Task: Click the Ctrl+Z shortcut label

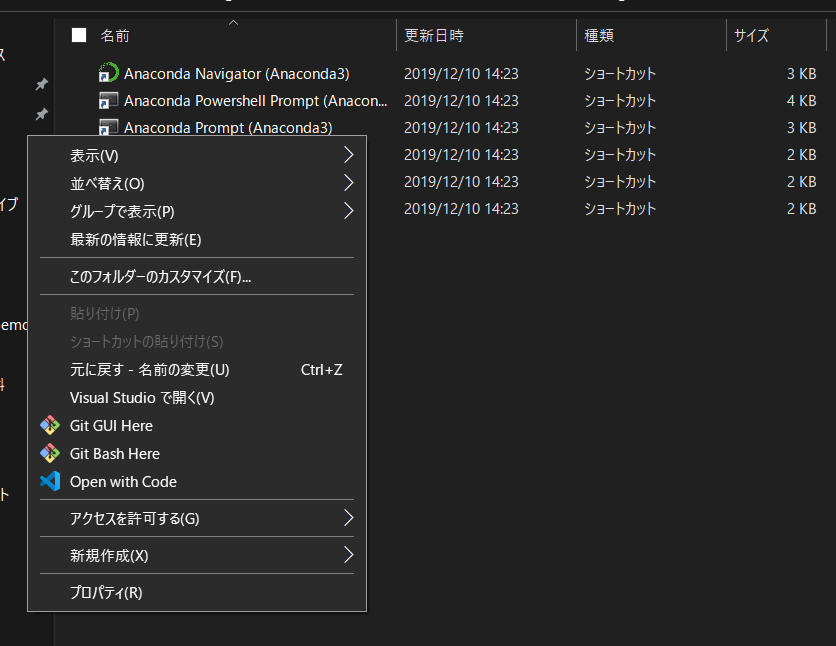Action: [x=321, y=369]
